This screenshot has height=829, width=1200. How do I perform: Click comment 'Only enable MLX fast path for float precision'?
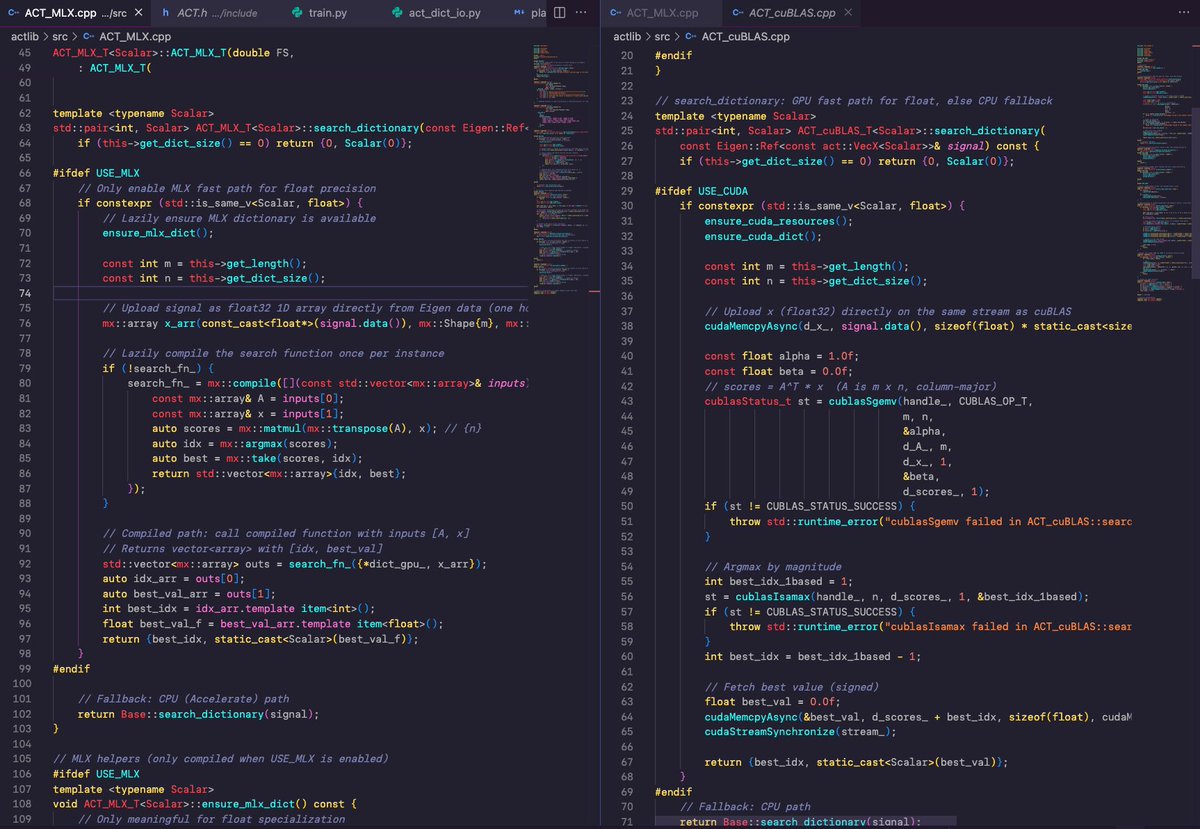[x=227, y=188]
